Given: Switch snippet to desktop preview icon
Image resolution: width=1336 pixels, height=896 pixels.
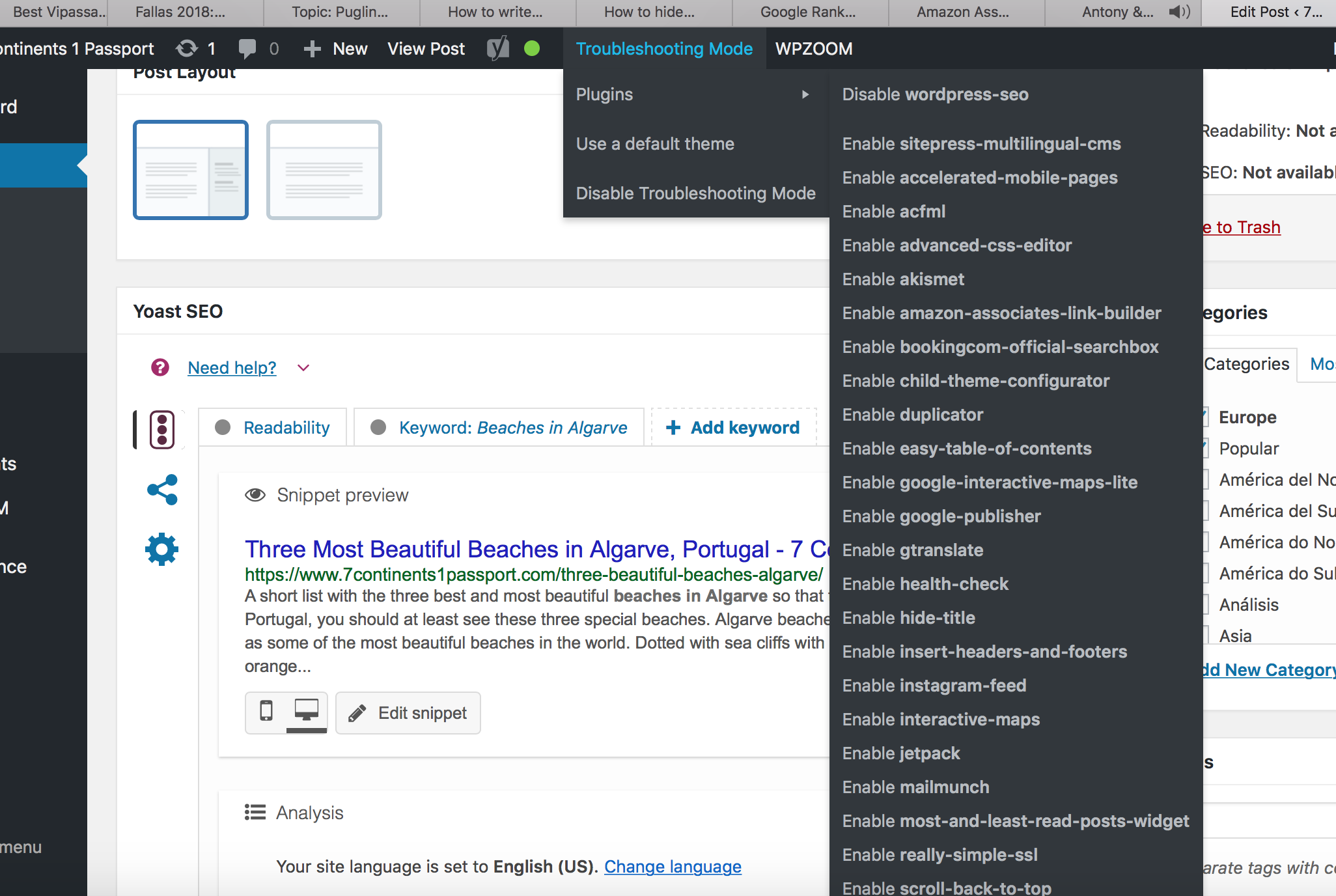Looking at the screenshot, I should click(307, 710).
